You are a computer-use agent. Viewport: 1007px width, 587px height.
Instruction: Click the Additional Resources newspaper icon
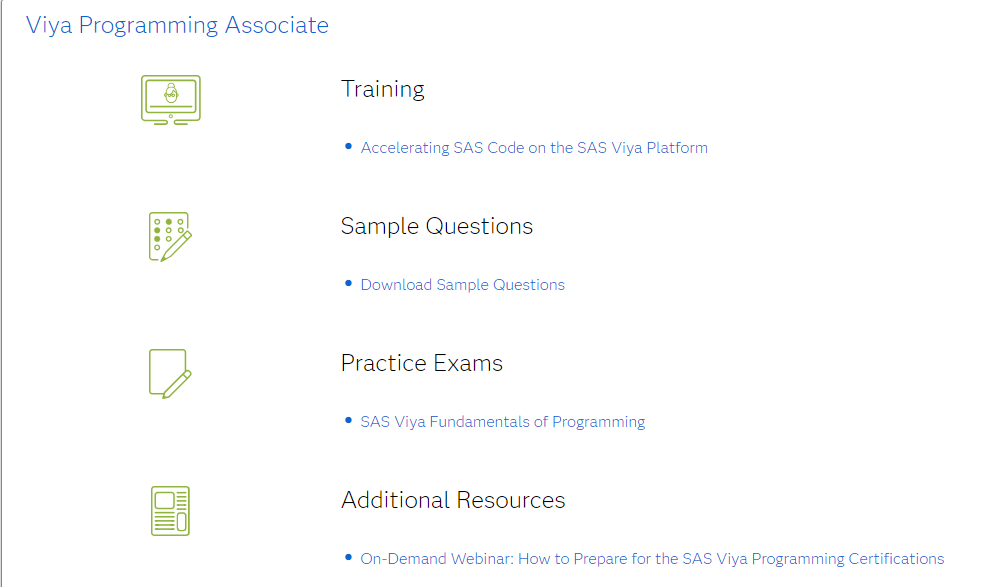(170, 510)
